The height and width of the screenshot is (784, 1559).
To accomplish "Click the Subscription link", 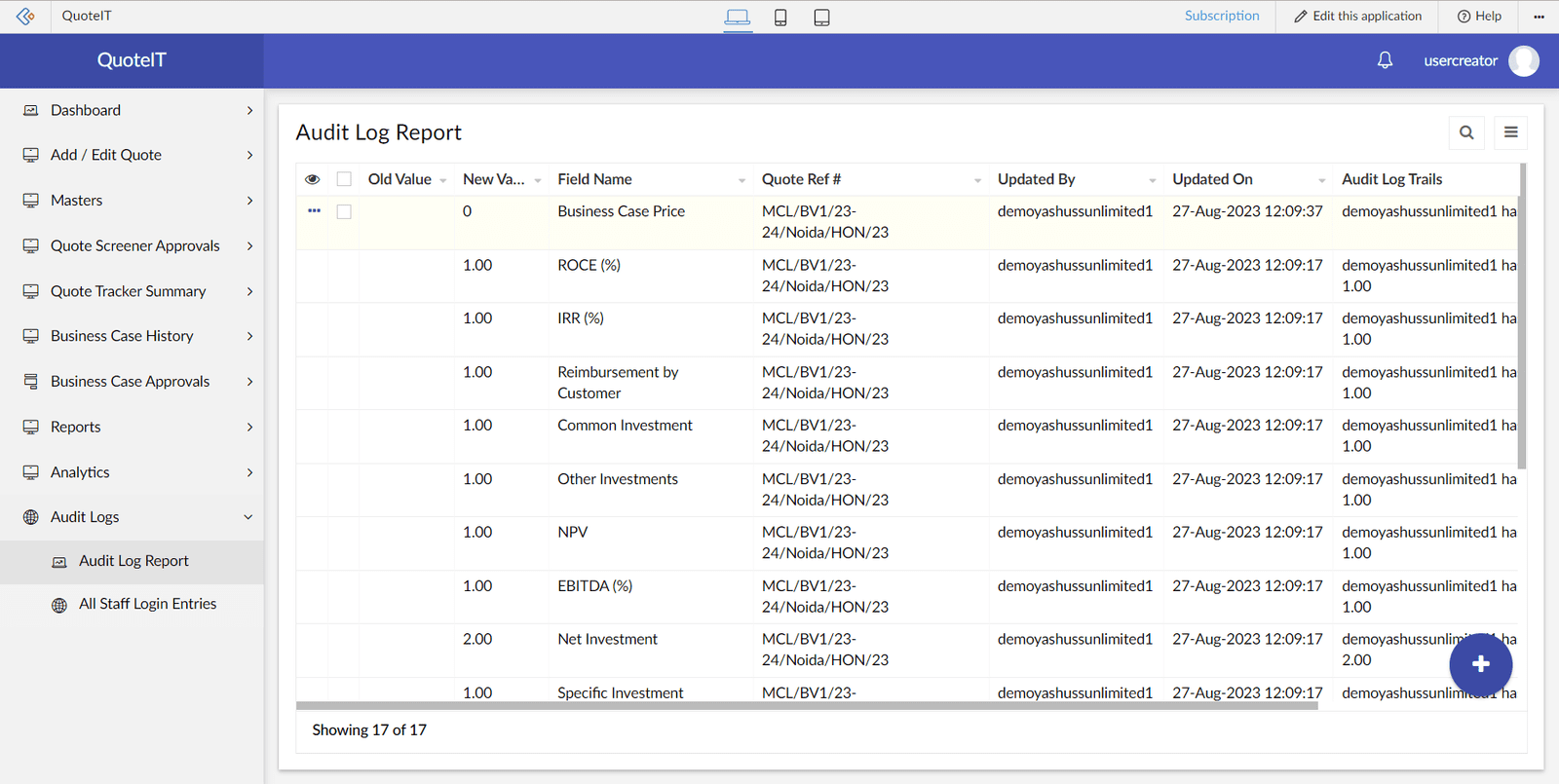I will (1222, 16).
